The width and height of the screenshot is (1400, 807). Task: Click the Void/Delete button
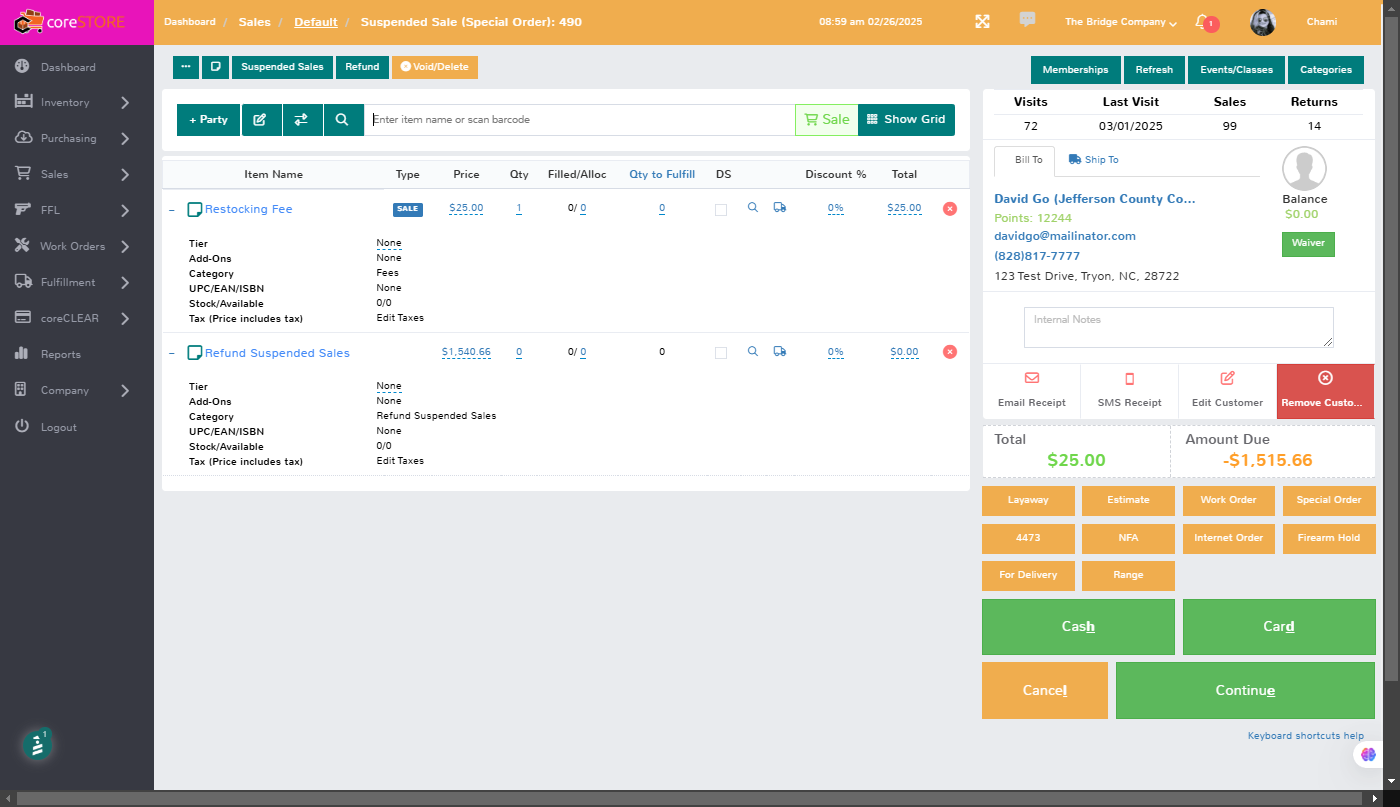tap(435, 67)
